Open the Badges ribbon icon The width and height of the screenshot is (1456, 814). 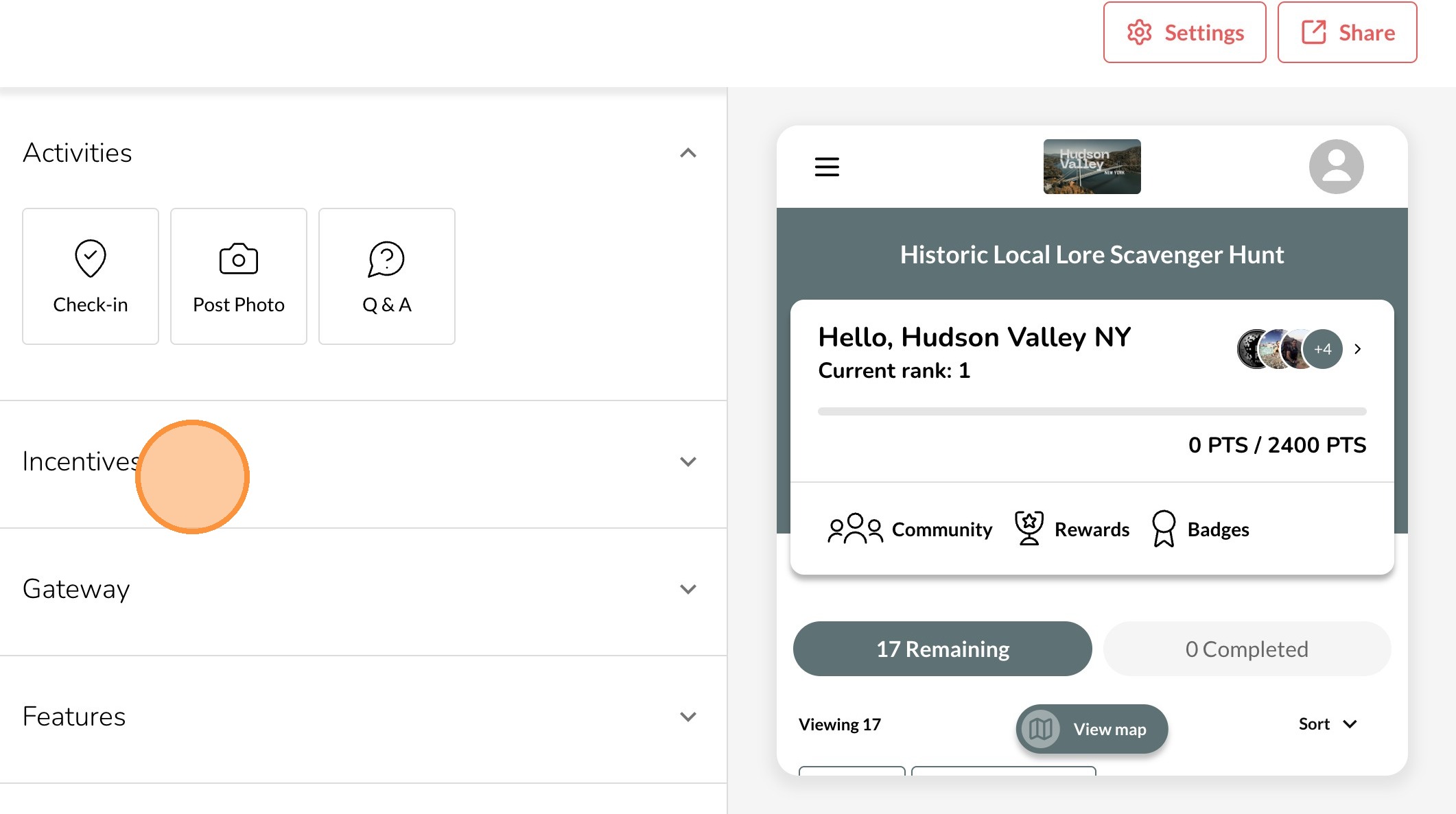(x=1164, y=529)
